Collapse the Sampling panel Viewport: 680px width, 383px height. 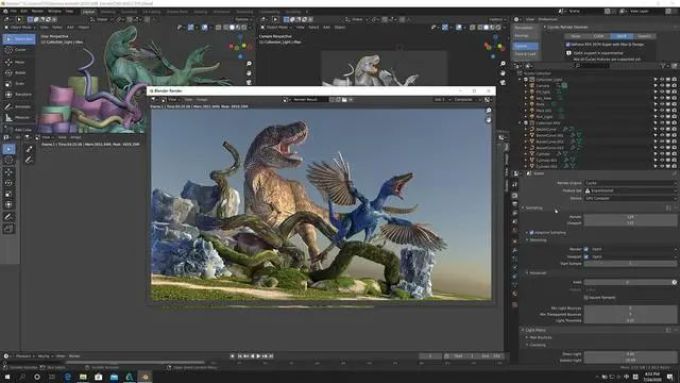(533, 208)
